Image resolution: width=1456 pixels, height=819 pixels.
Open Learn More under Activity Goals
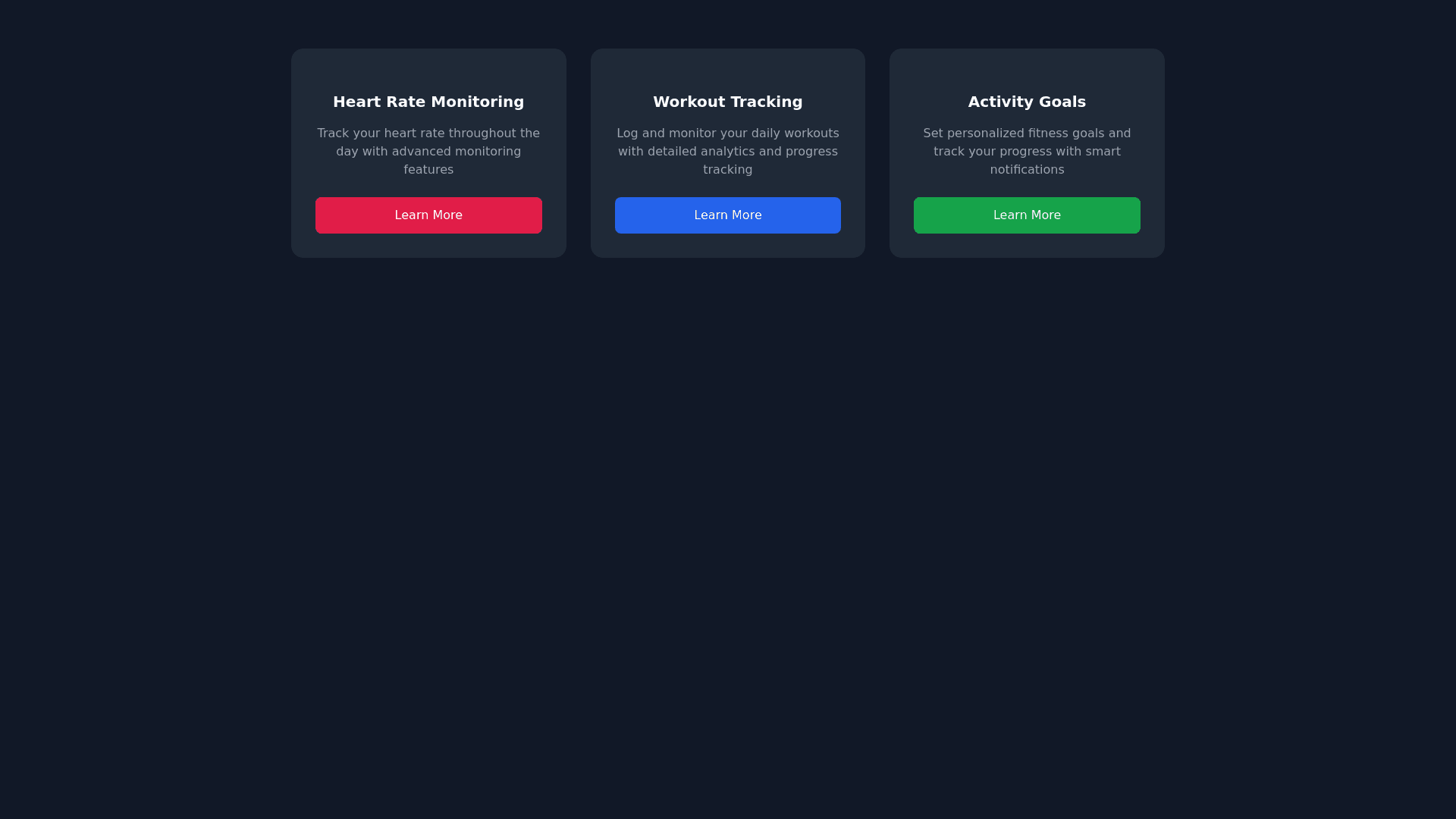1027,215
